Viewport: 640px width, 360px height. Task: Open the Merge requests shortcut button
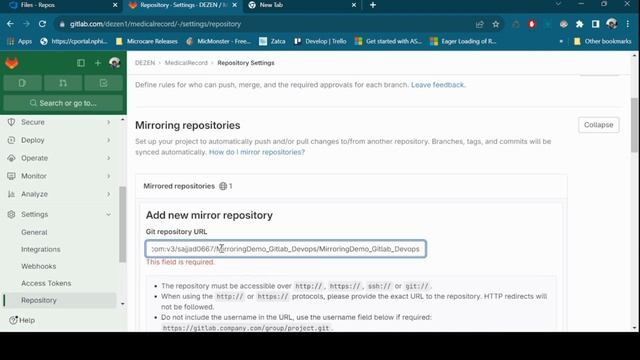click(x=63, y=83)
